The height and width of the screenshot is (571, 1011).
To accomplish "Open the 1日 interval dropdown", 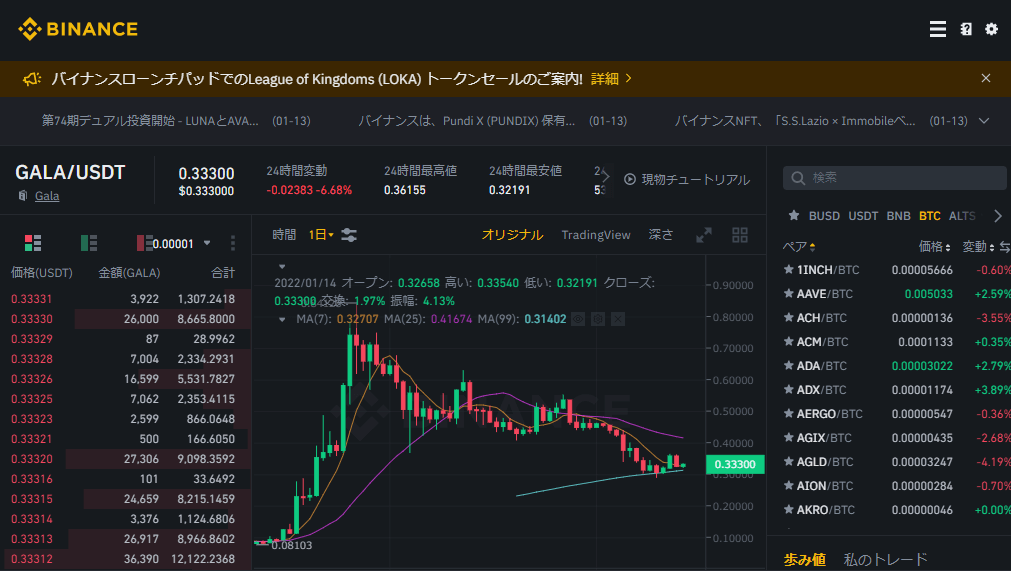I will pos(321,235).
